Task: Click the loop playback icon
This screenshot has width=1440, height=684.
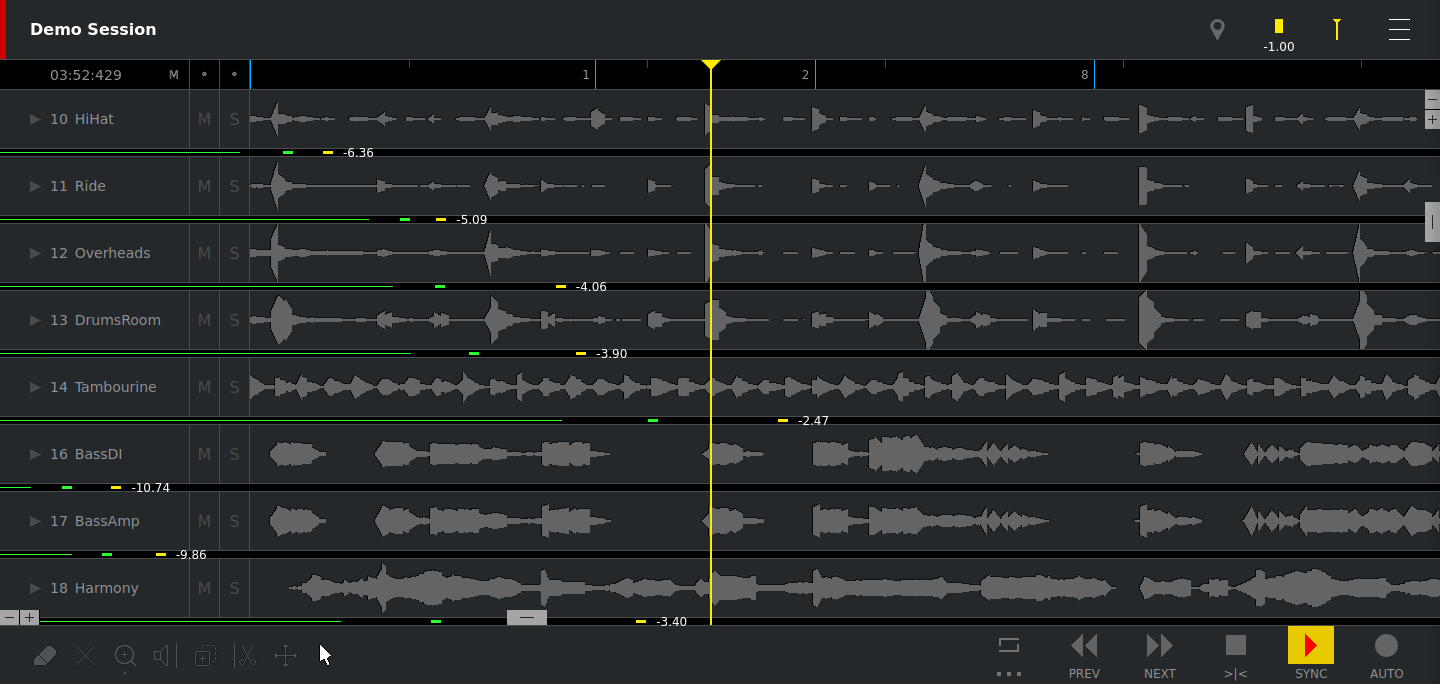Action: point(1009,645)
